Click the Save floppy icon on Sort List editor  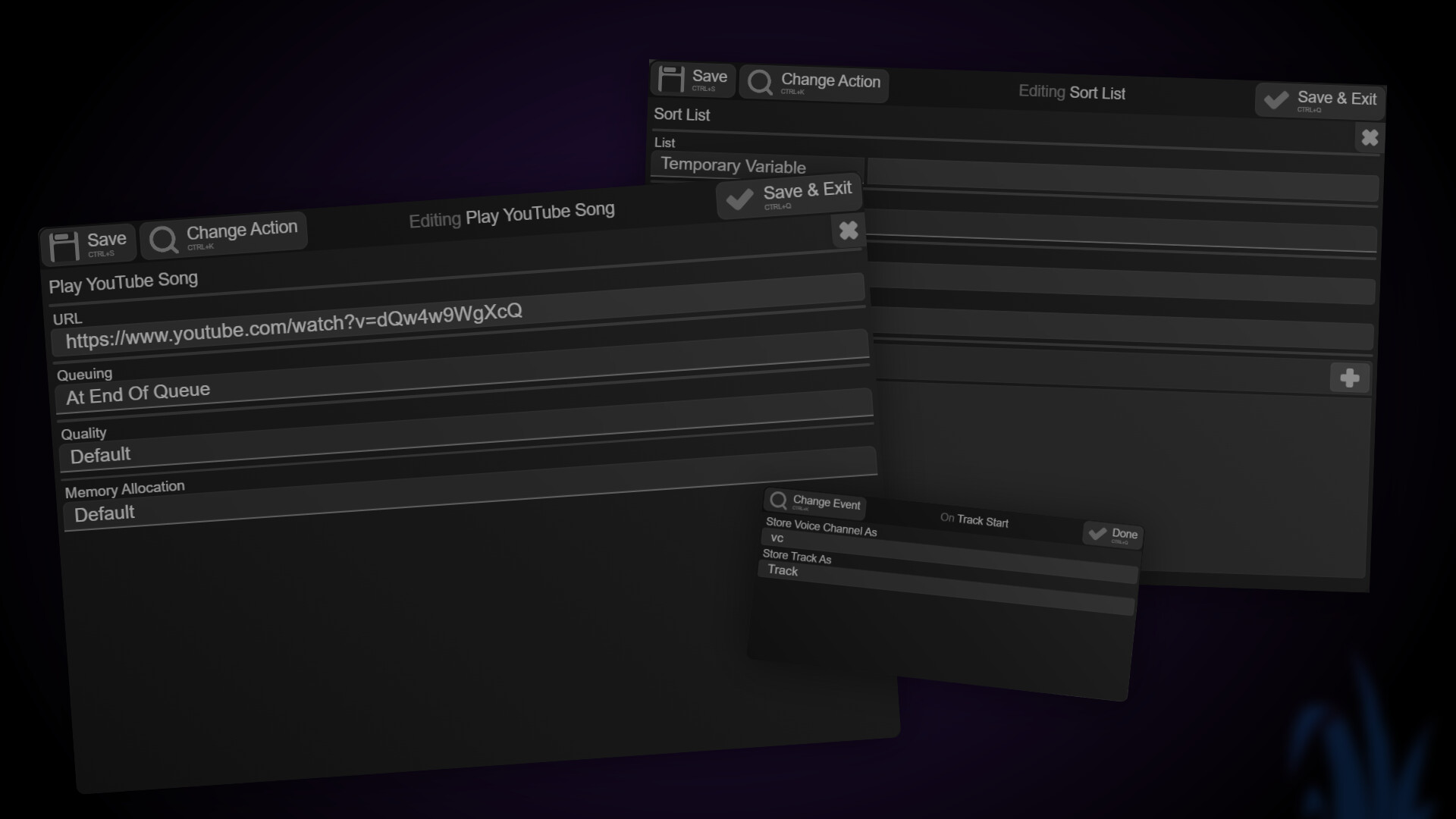coord(672,79)
